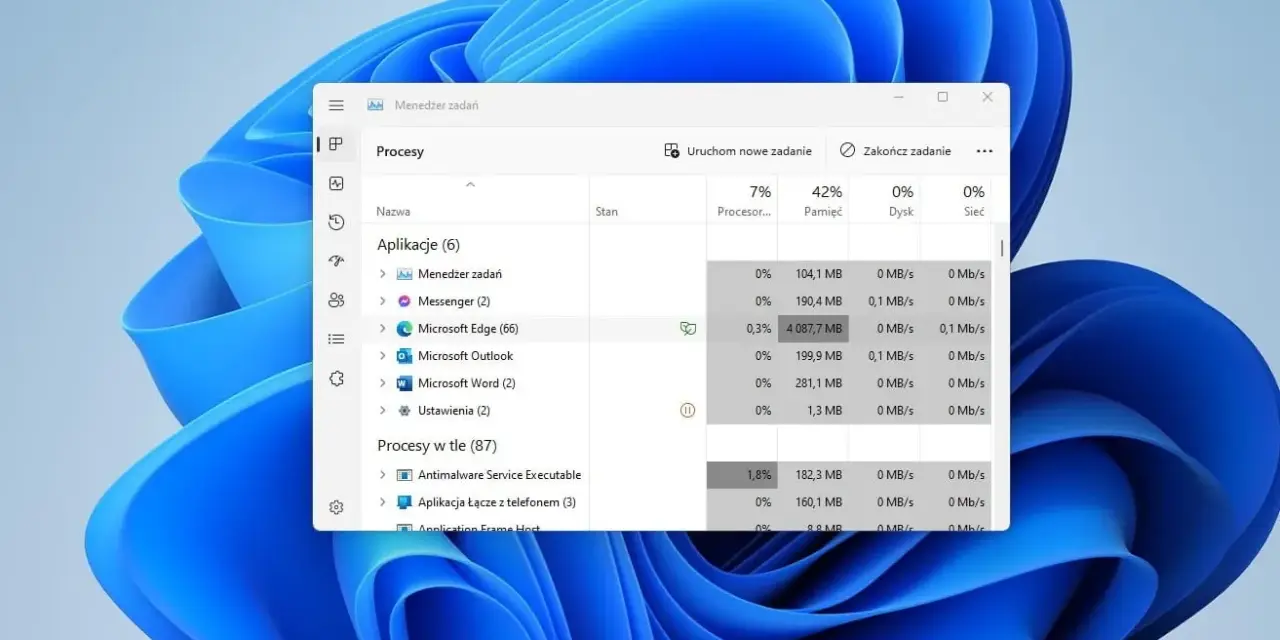Expand the Messenger (2) process group
Screen dimensions: 1280x640
tap(382, 301)
